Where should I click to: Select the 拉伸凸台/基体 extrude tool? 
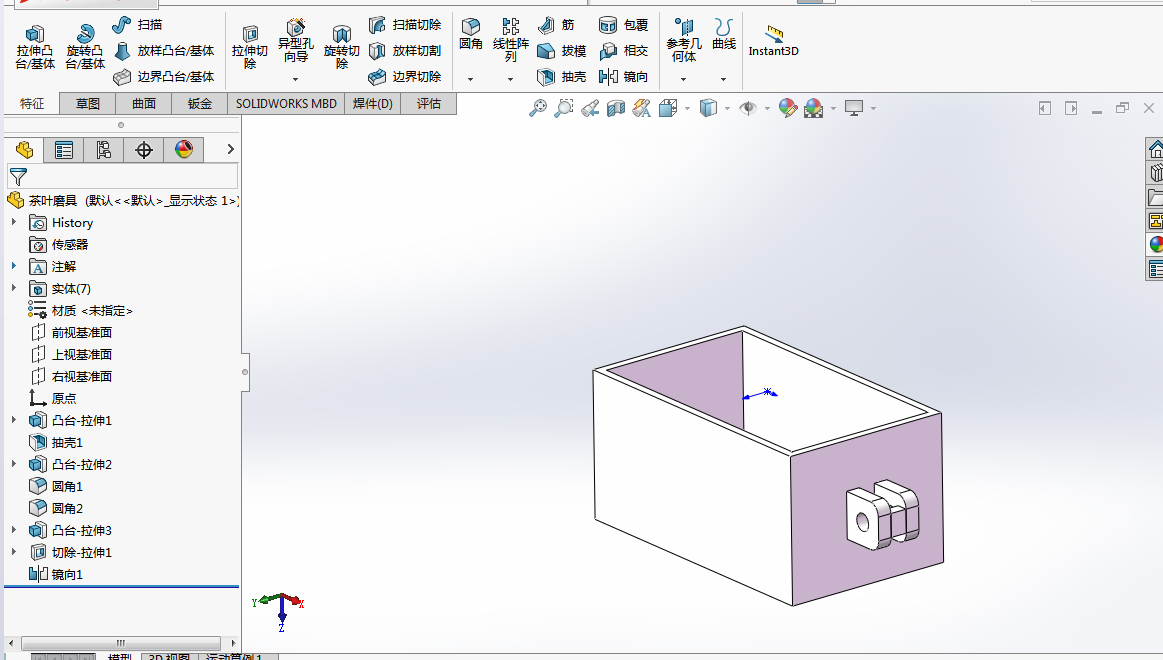pos(35,47)
